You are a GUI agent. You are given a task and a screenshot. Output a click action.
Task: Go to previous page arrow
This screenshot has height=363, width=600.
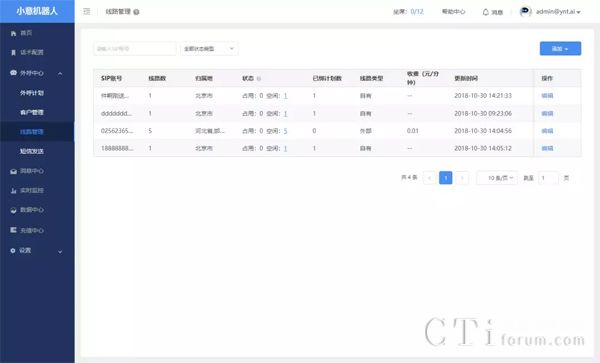coord(430,178)
